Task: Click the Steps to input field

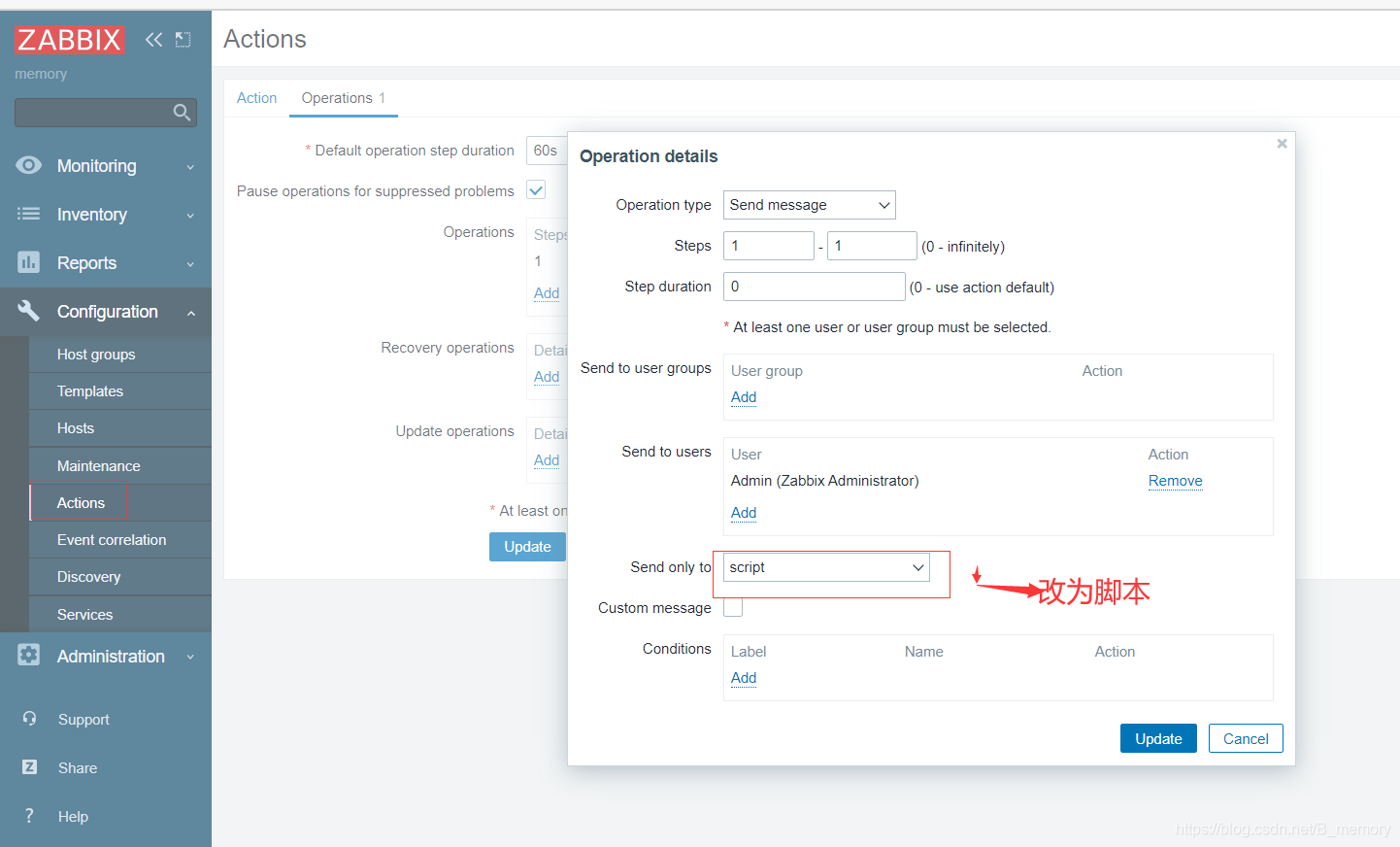Action: pyautogui.click(x=872, y=246)
